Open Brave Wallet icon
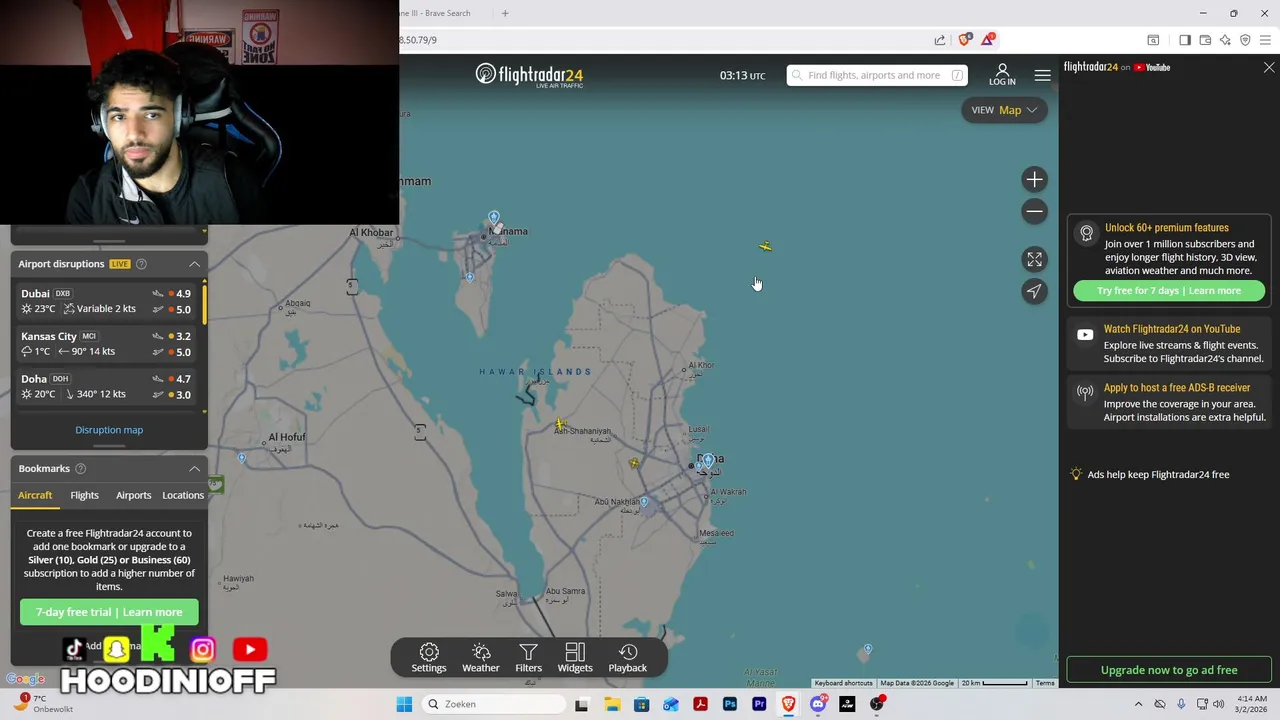1280x720 pixels. coord(1205,40)
